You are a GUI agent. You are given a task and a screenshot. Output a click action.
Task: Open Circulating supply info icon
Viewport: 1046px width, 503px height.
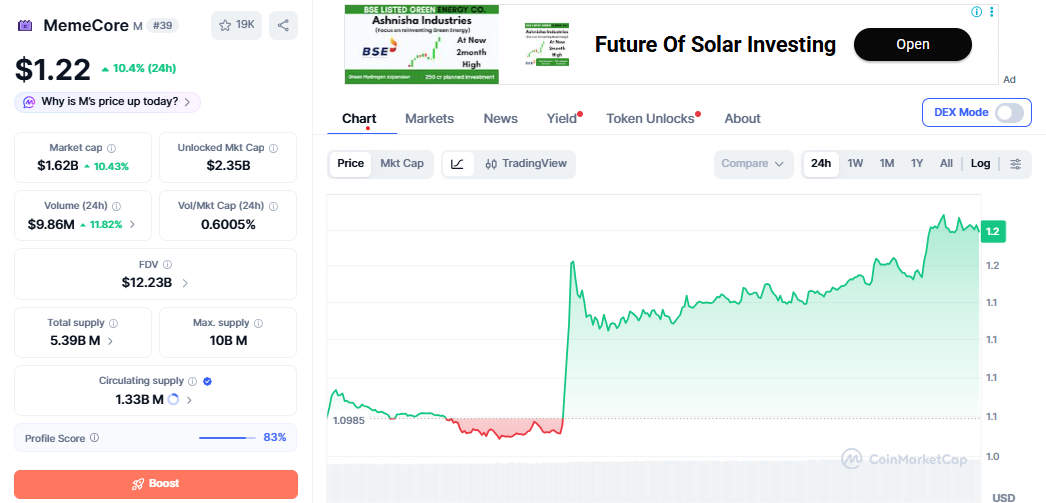click(x=192, y=382)
